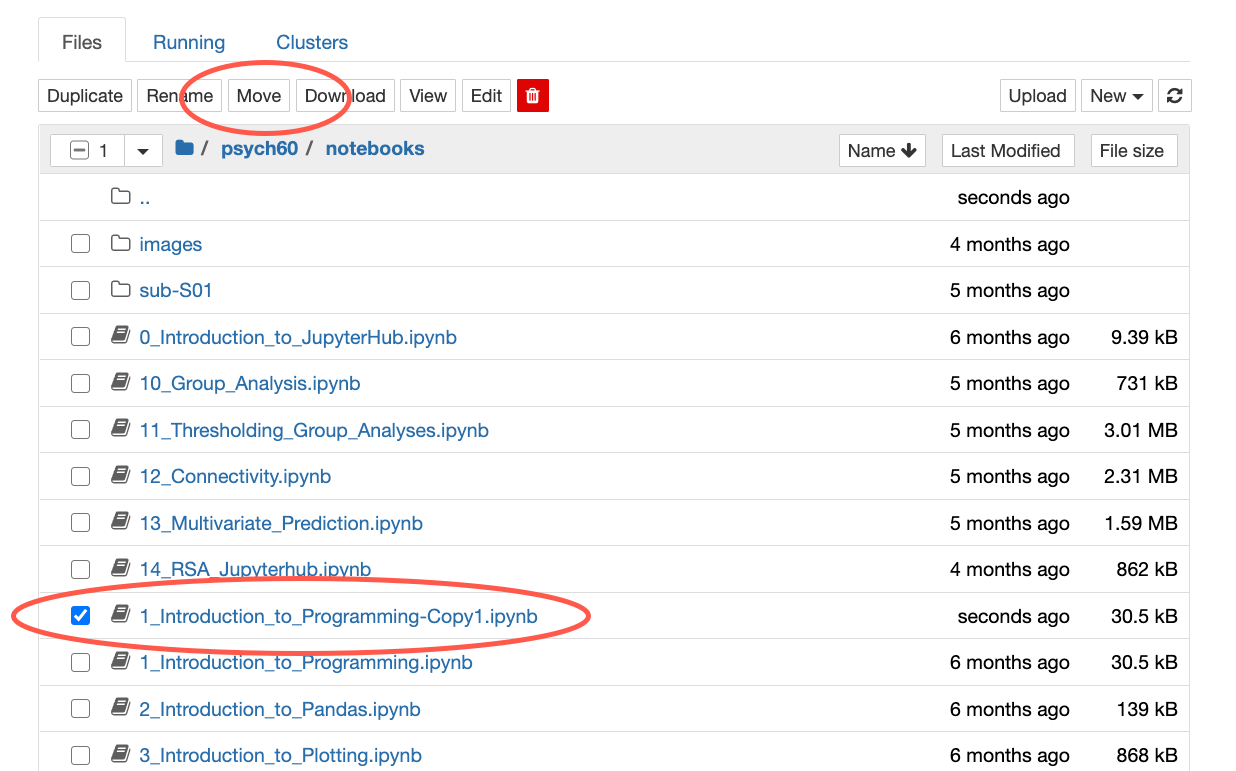Open 13_Multivariate_Prediction.ipynb notebook link
Screen dimensions: 1236x771
pyautogui.click(x=281, y=523)
